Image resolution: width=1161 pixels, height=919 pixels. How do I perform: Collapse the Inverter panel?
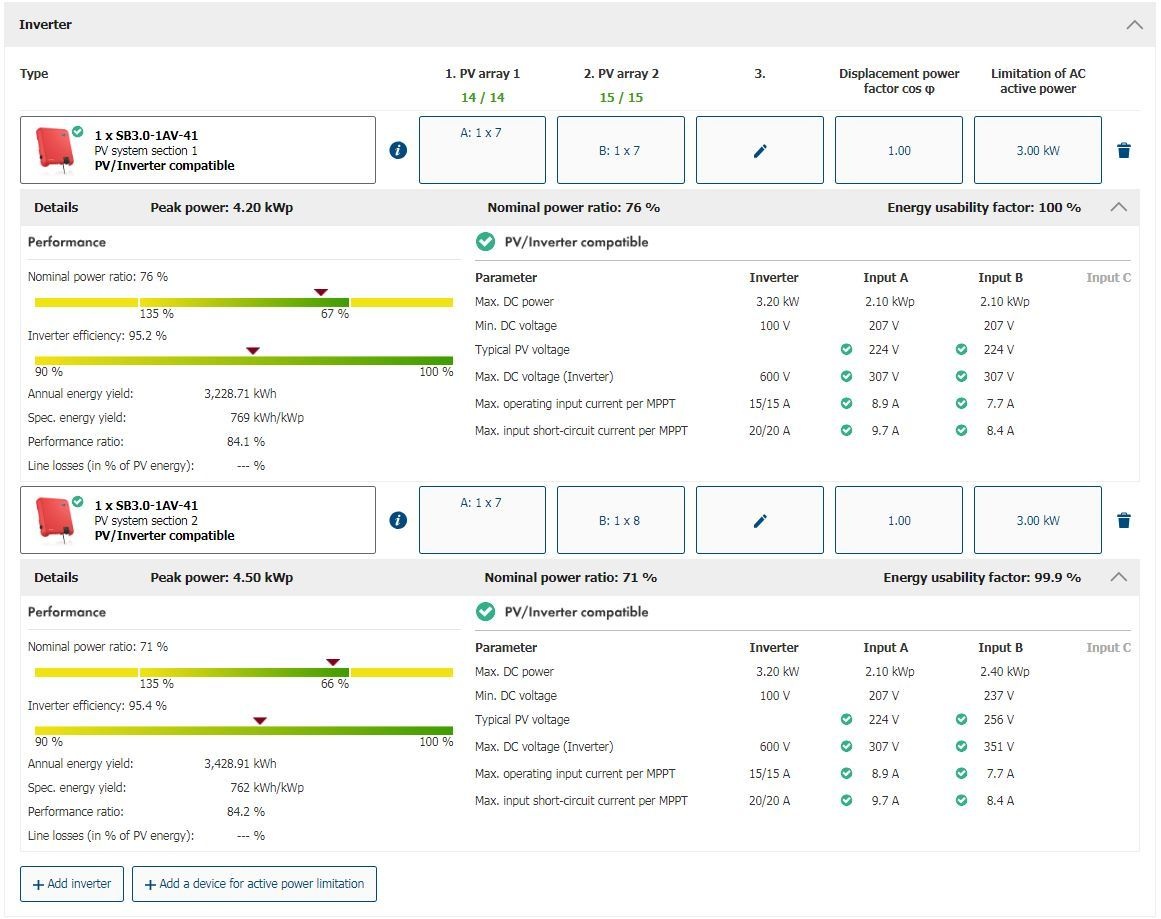pyautogui.click(x=1134, y=25)
